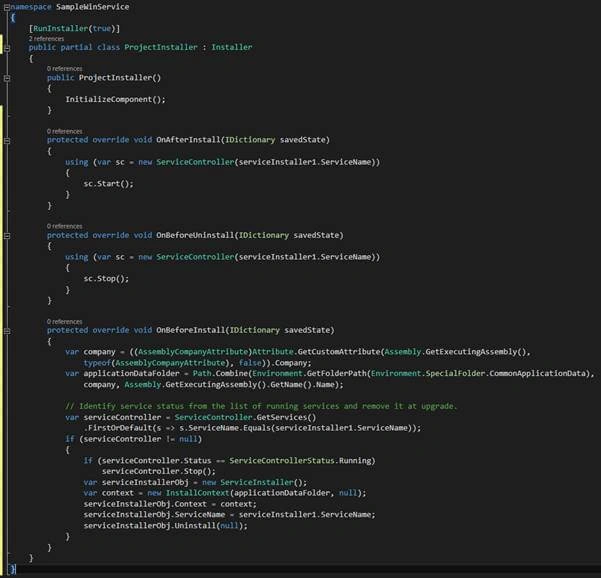This screenshot has width=601, height=578.
Task: Click the closing brace of the namespace
Action: (x=12, y=569)
